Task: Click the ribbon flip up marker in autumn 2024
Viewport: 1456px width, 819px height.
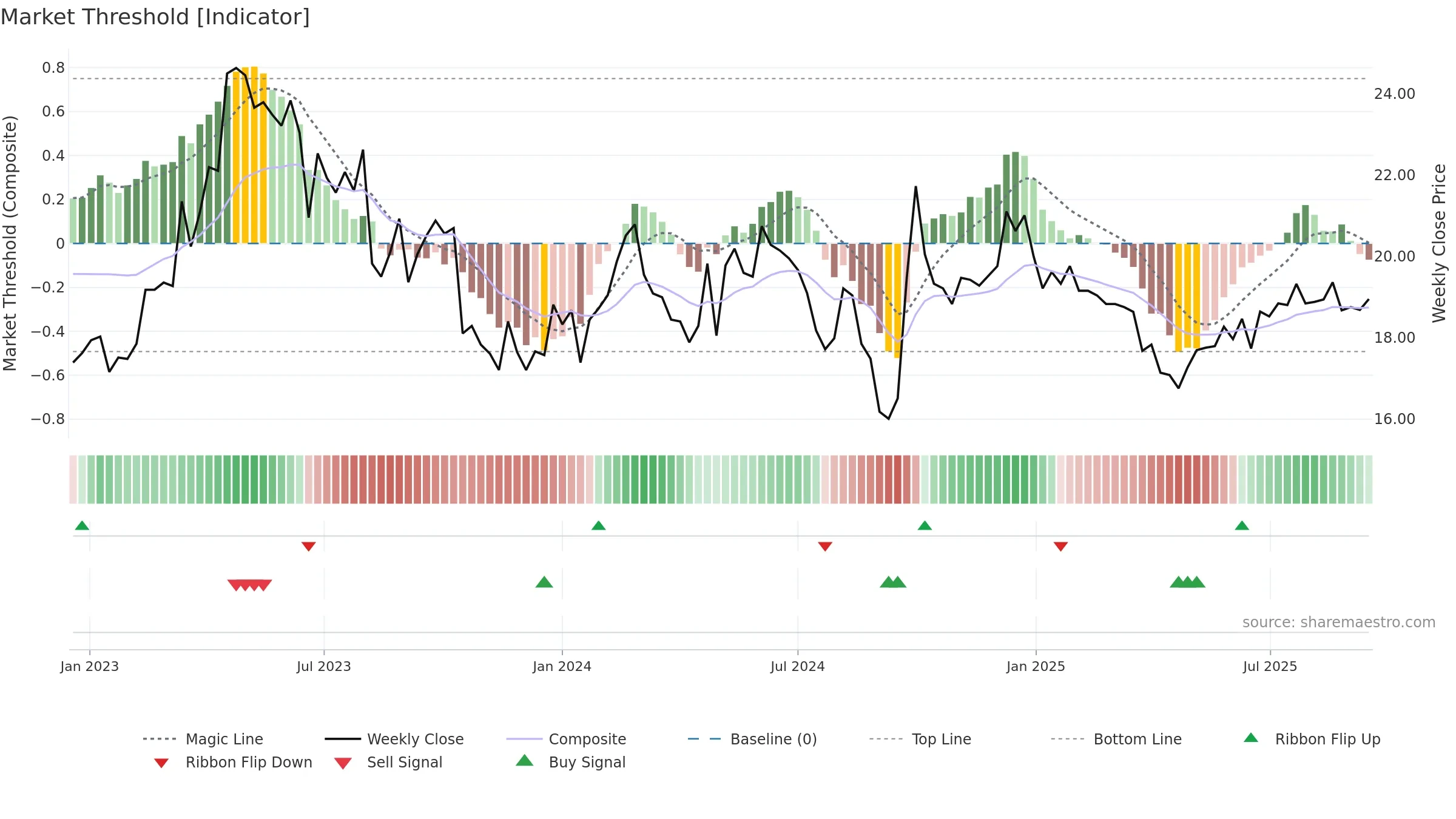Action: click(x=925, y=525)
